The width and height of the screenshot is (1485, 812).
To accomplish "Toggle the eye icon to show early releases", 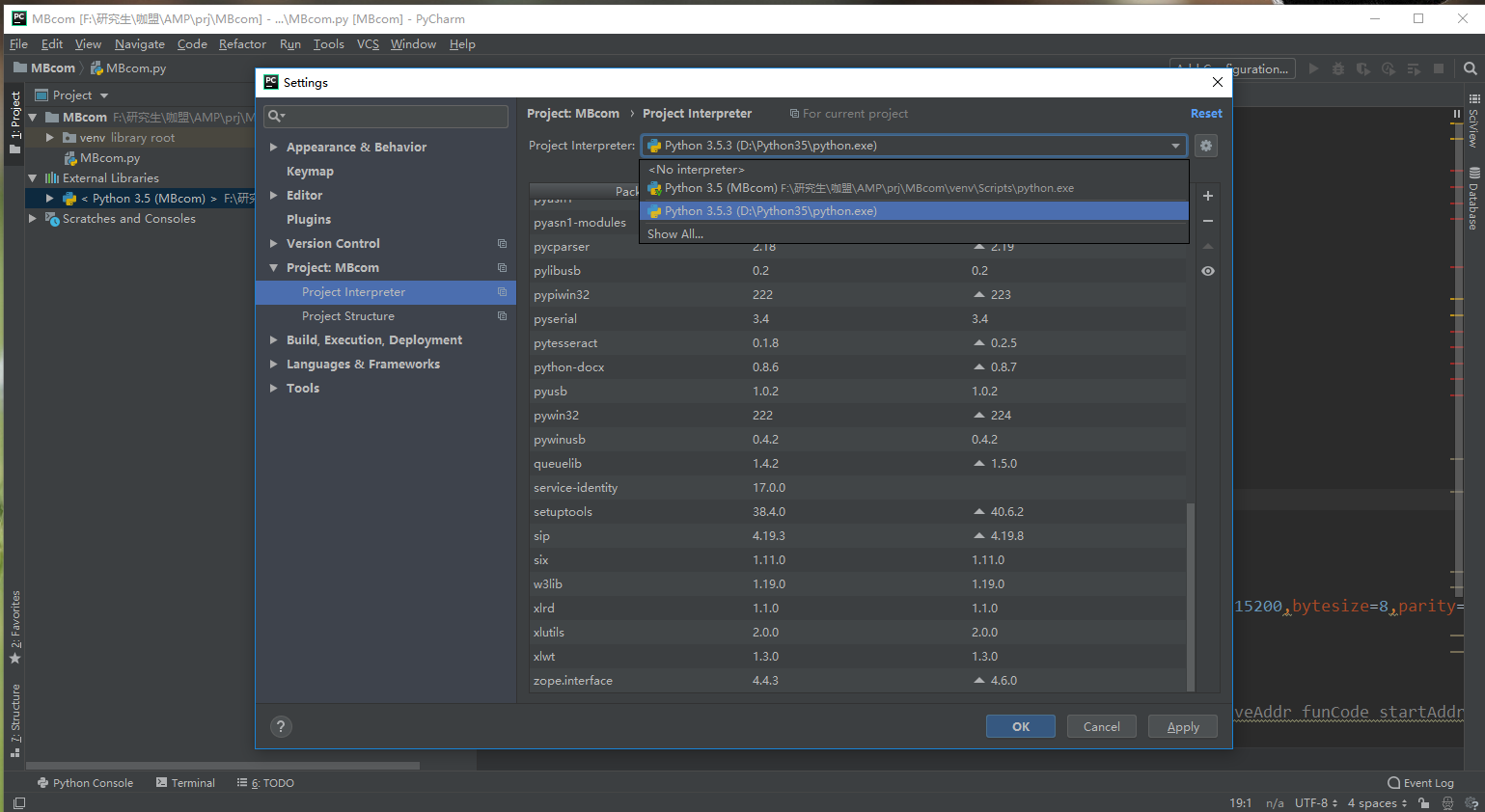I will [x=1208, y=271].
